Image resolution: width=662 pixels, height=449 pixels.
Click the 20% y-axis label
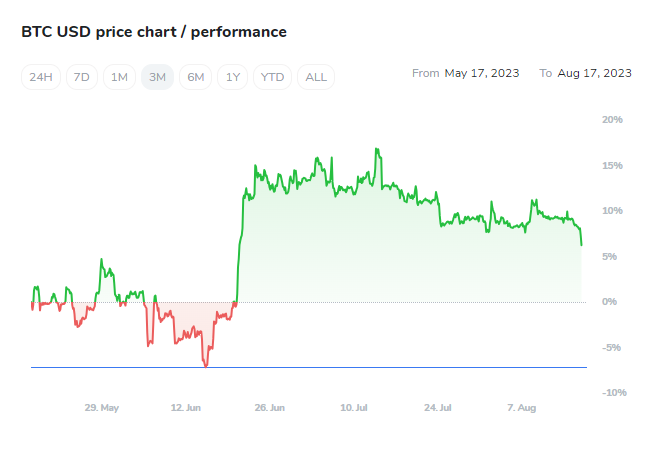tap(612, 120)
